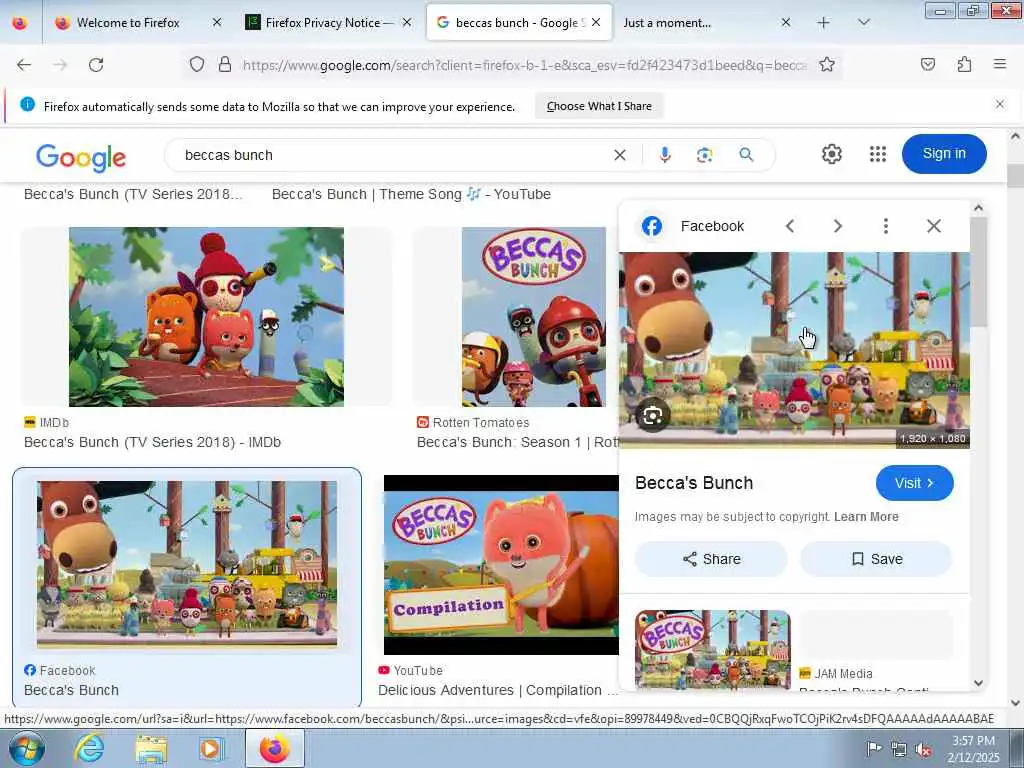The height and width of the screenshot is (768, 1024).
Task: Submit search with magnifier icon
Action: 746,155
